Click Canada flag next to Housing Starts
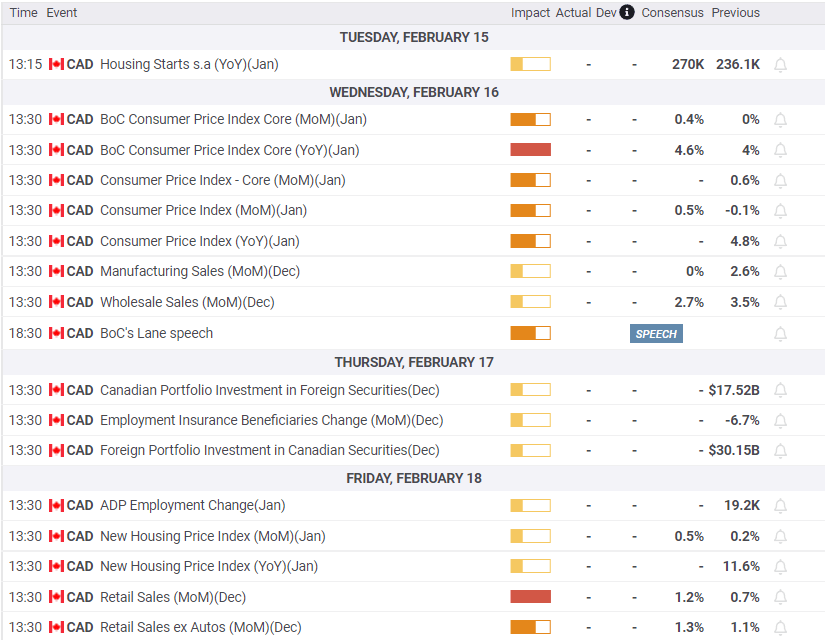 (x=56, y=64)
